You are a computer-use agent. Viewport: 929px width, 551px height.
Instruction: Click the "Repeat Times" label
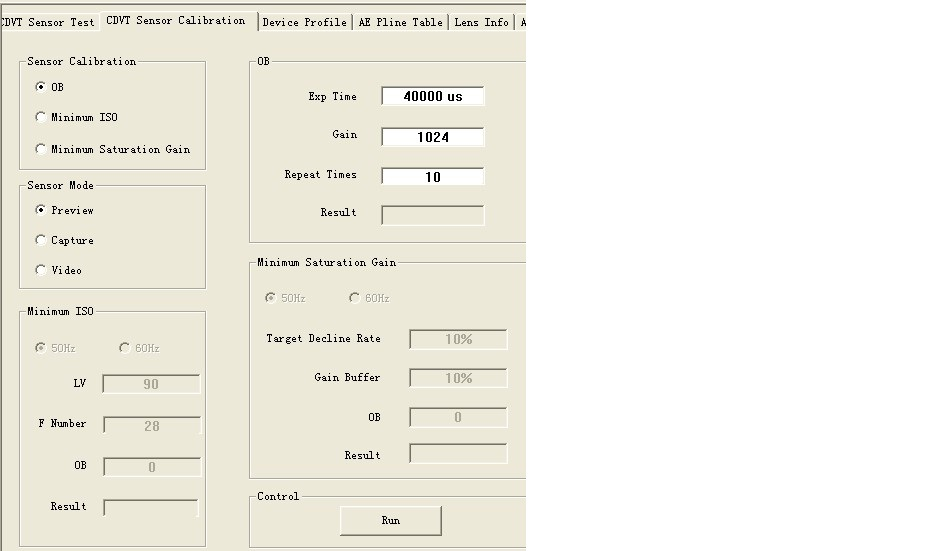coord(321,175)
